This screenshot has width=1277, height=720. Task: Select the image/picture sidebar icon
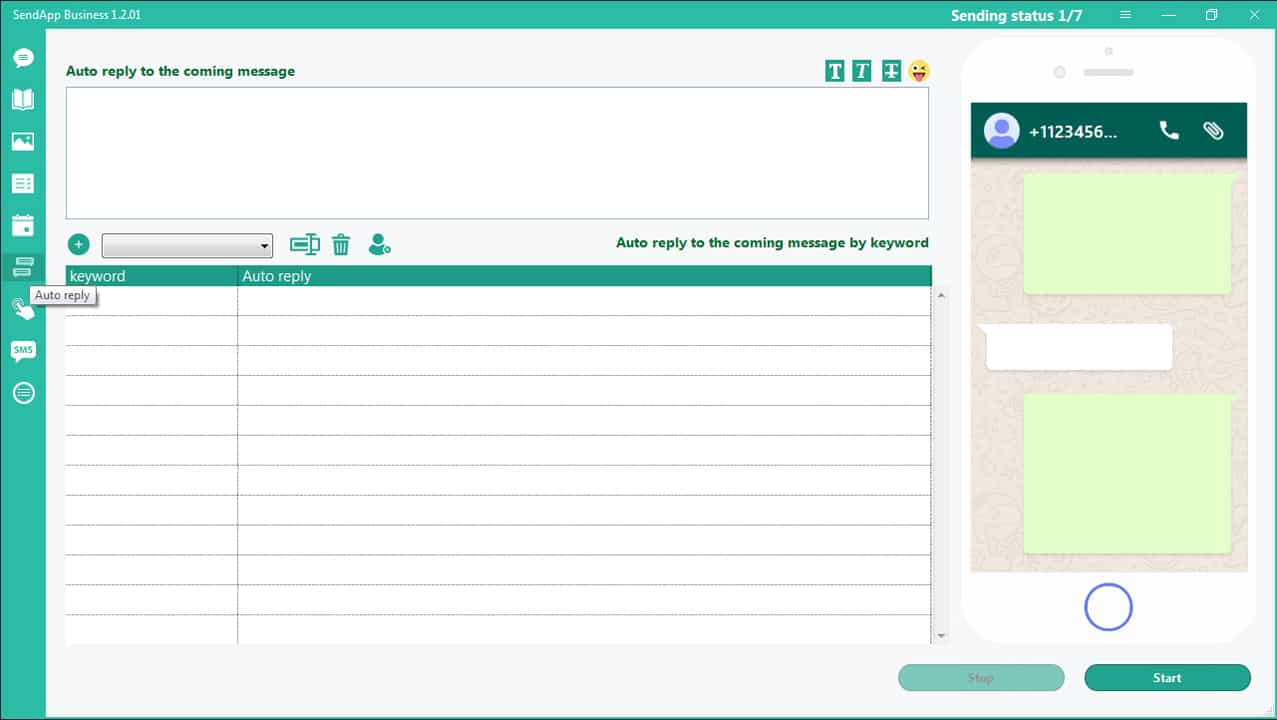23,141
